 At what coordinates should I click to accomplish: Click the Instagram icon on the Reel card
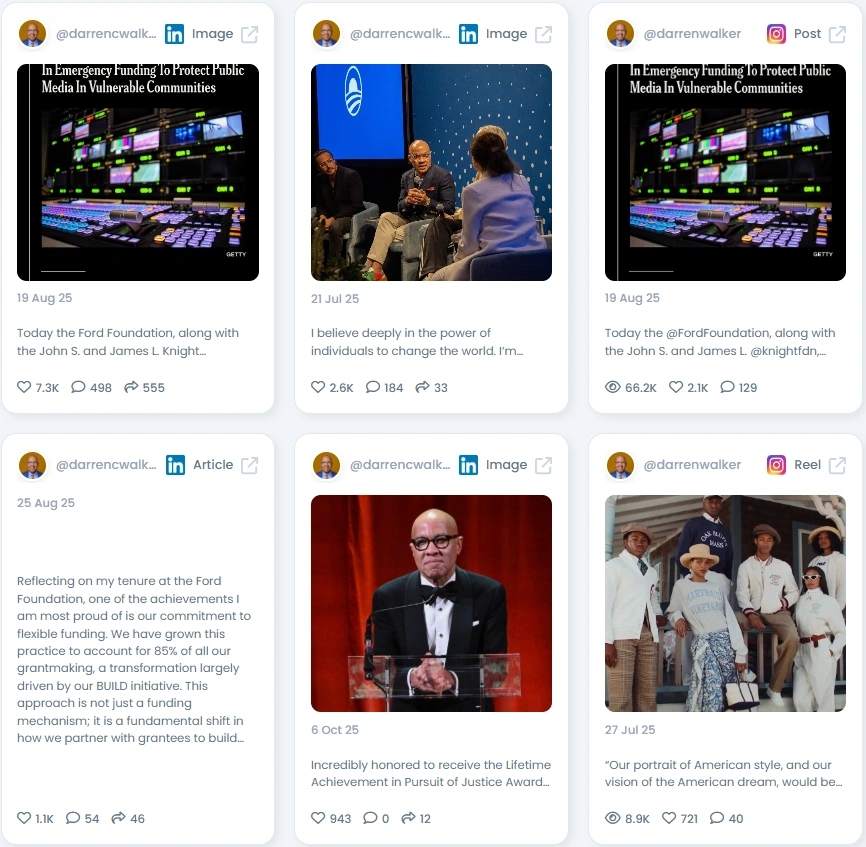click(776, 465)
